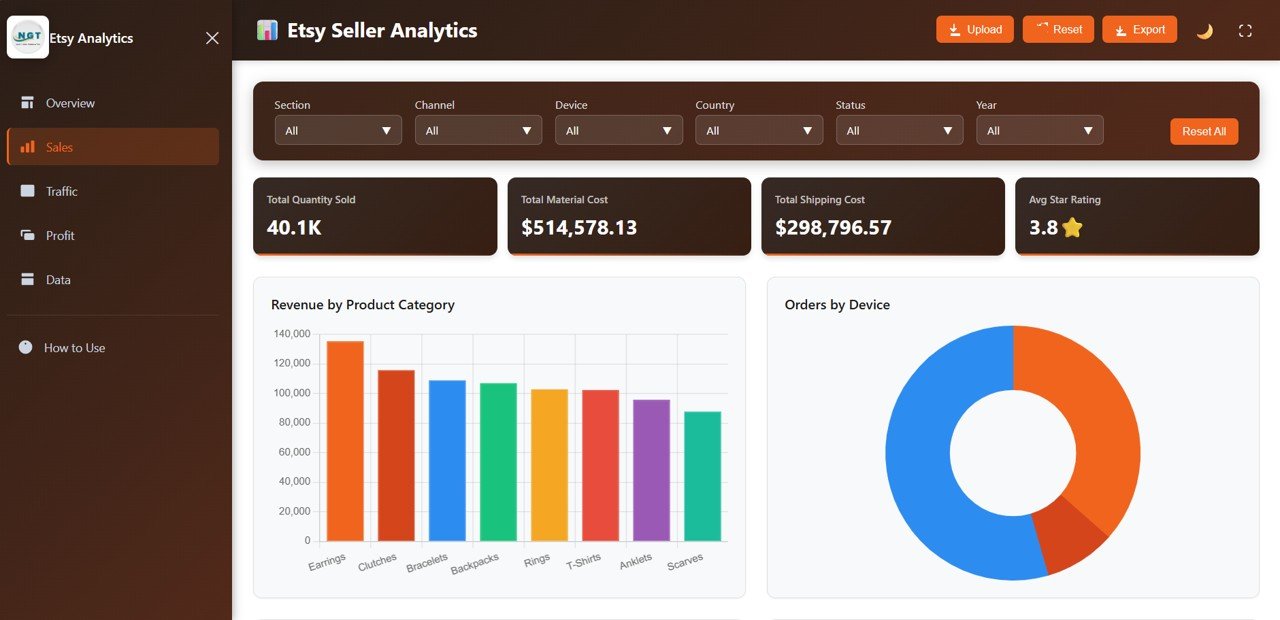Image resolution: width=1280 pixels, height=620 pixels.
Task: Select the Overview icon in the sidebar
Action: (25, 102)
